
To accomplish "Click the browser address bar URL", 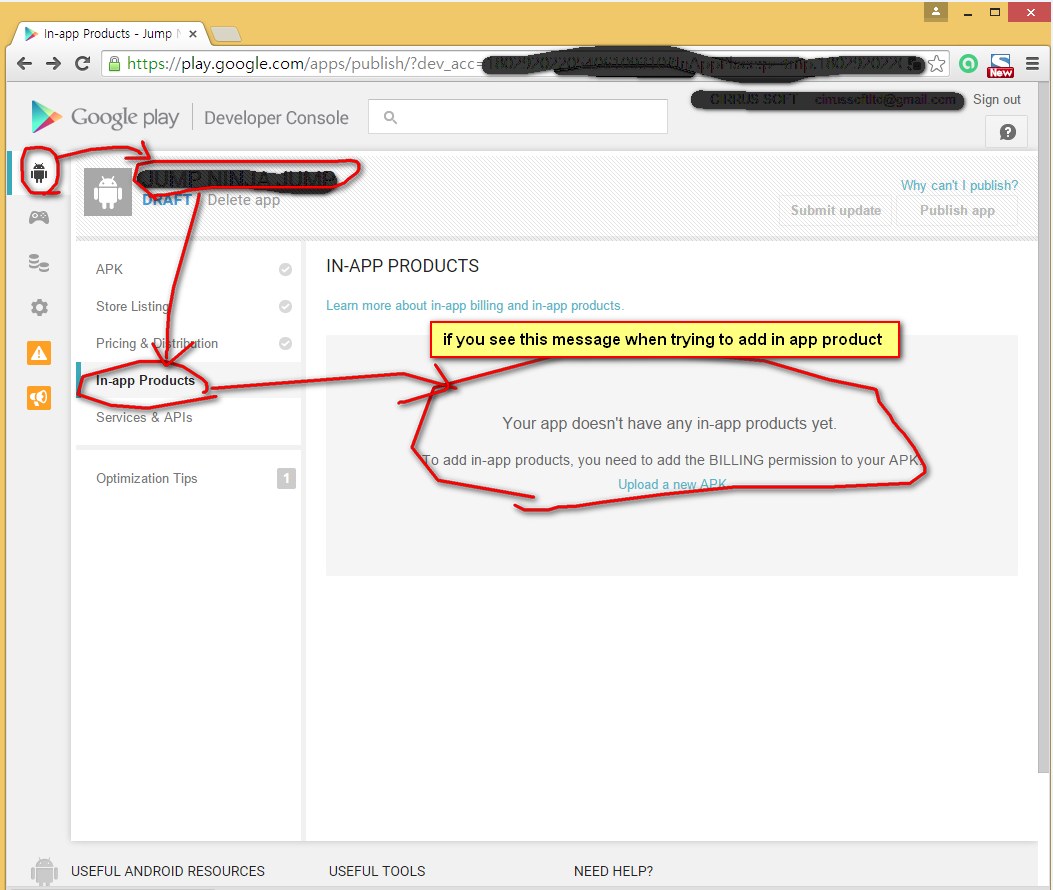I will click(x=524, y=64).
